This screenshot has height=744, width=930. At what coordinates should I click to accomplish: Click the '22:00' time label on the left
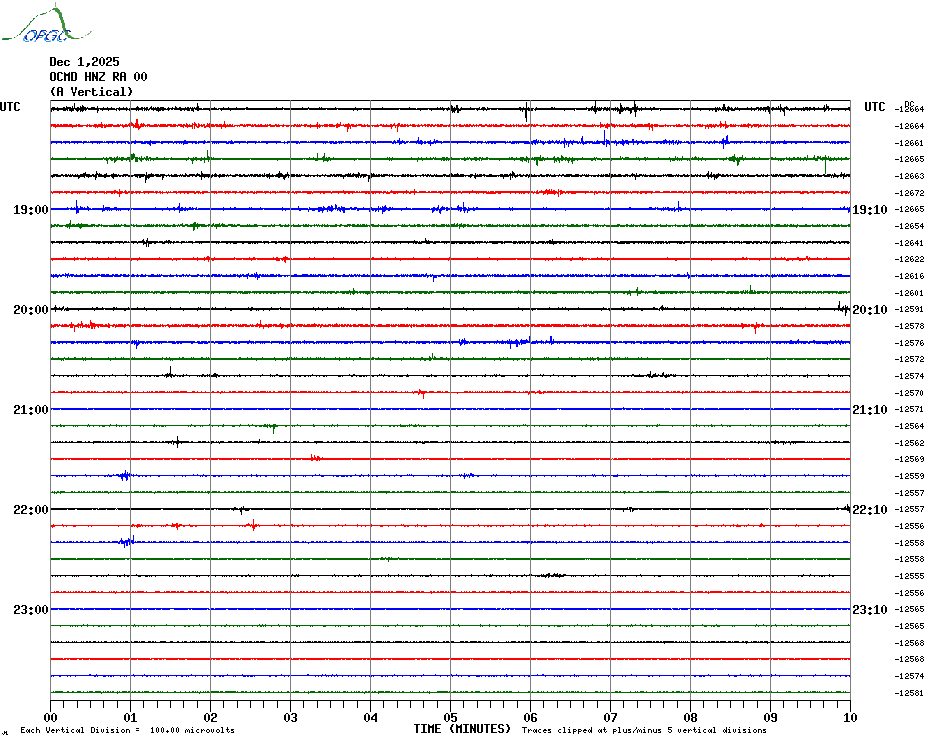31,510
